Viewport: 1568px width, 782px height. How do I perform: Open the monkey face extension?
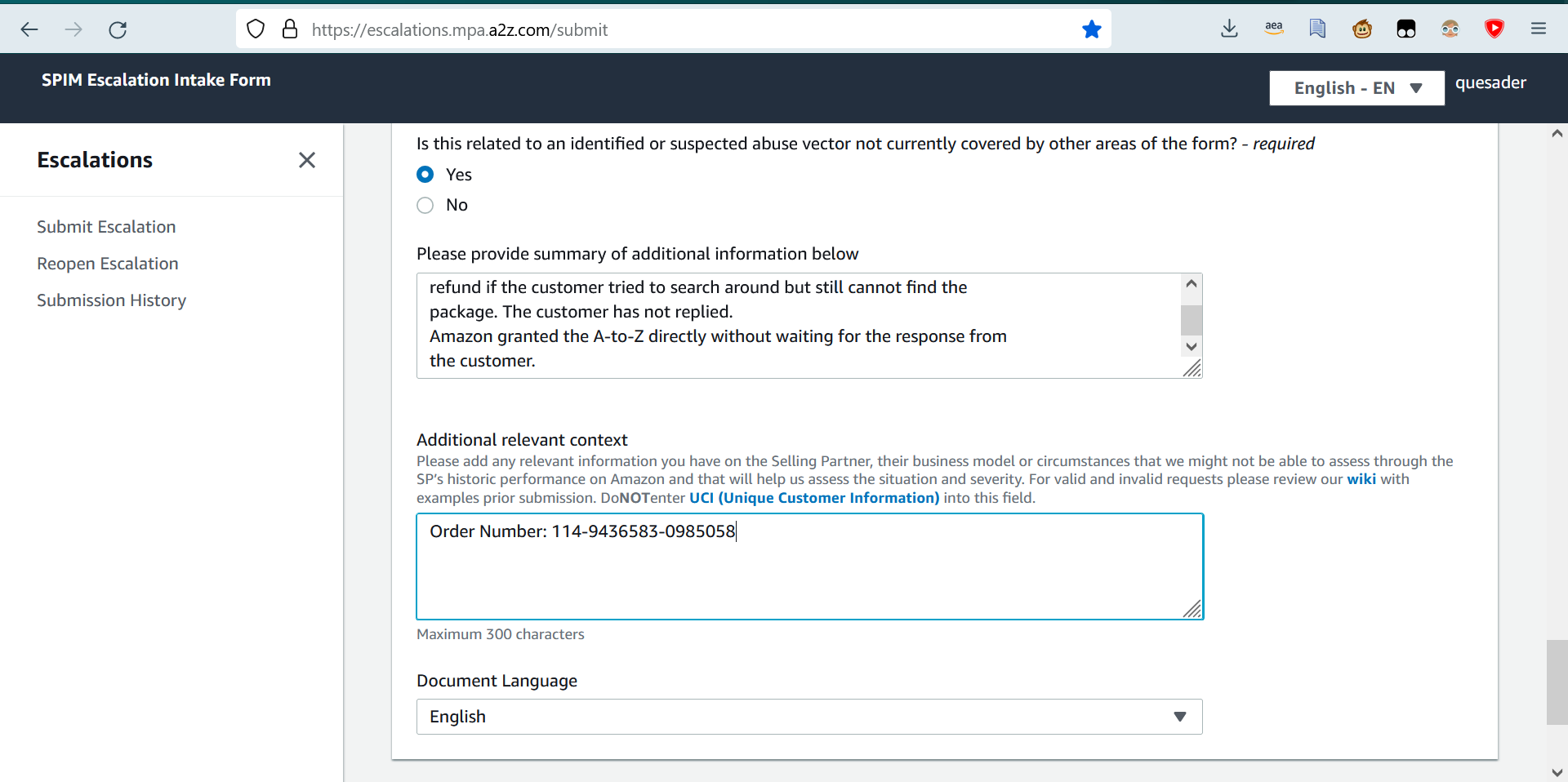tap(1362, 29)
